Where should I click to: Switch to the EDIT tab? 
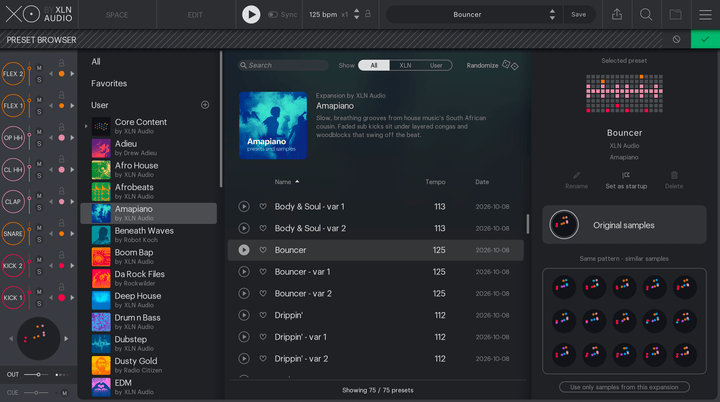pos(195,15)
